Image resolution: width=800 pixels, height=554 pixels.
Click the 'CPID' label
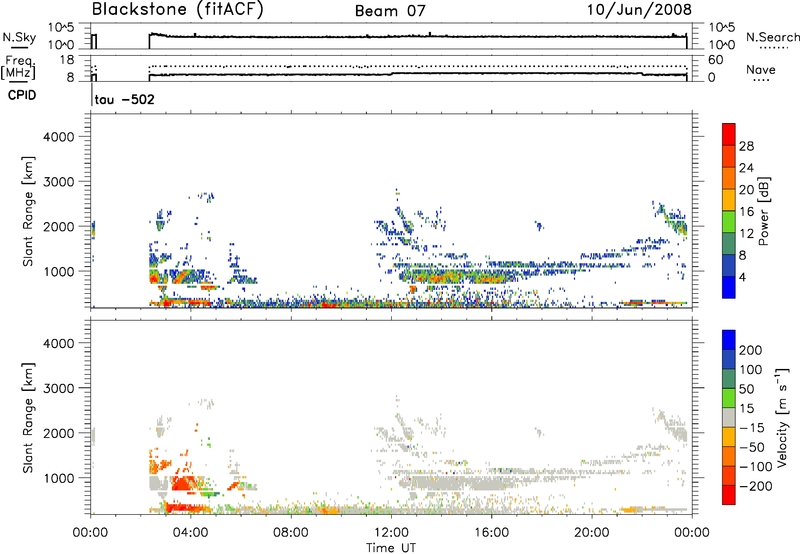[22, 95]
